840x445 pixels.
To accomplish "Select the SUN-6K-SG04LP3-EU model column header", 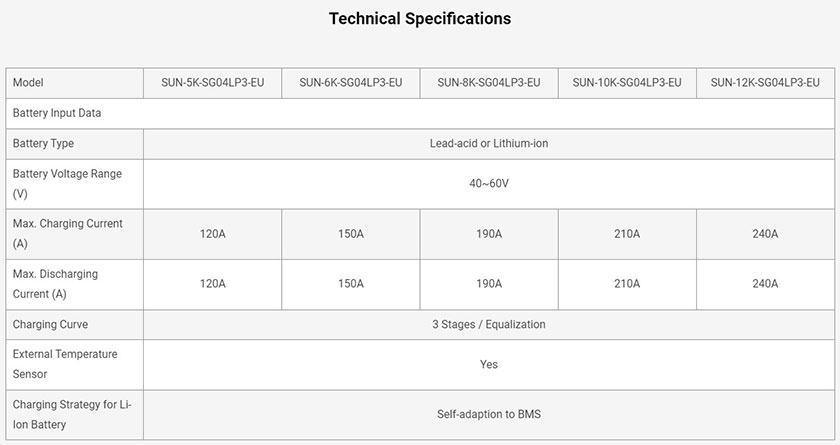I will point(351,82).
